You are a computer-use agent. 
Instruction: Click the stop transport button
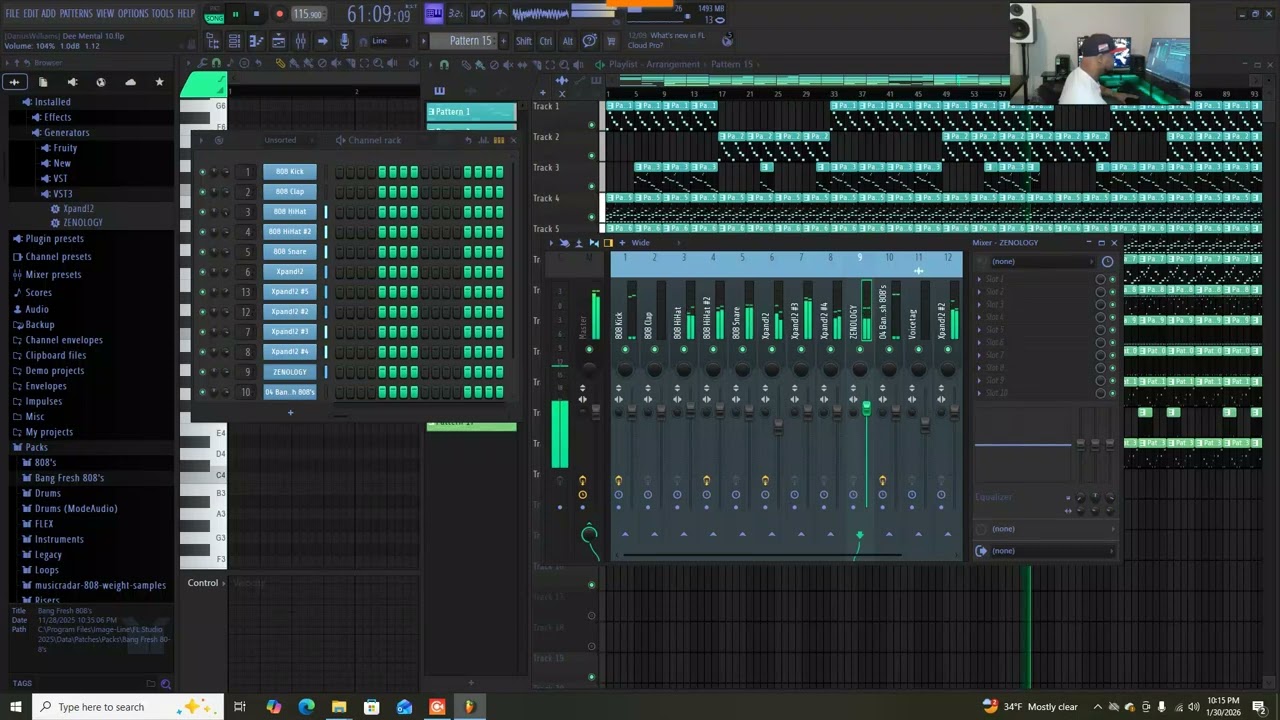tap(256, 14)
